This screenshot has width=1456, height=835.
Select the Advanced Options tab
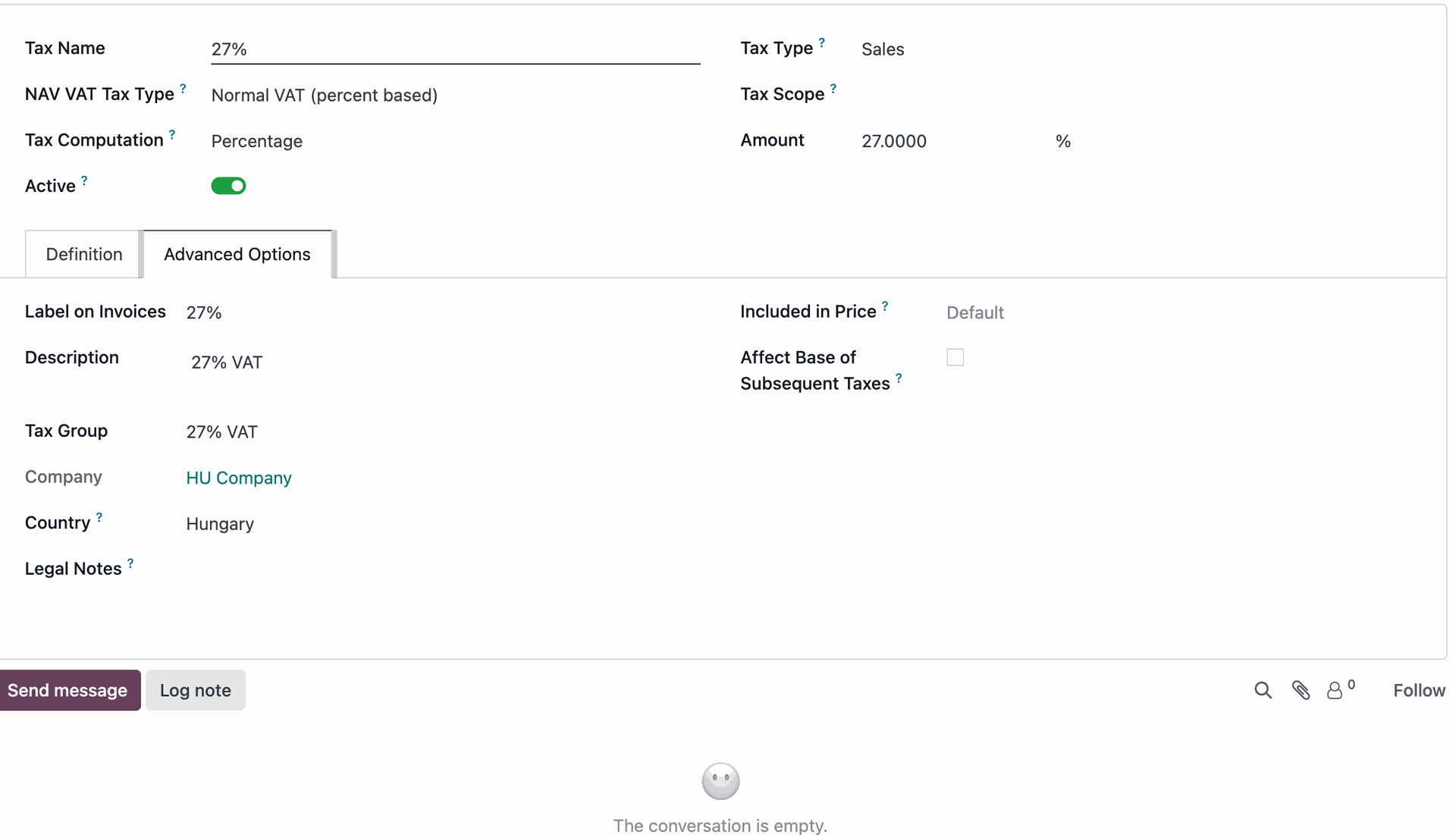click(237, 254)
